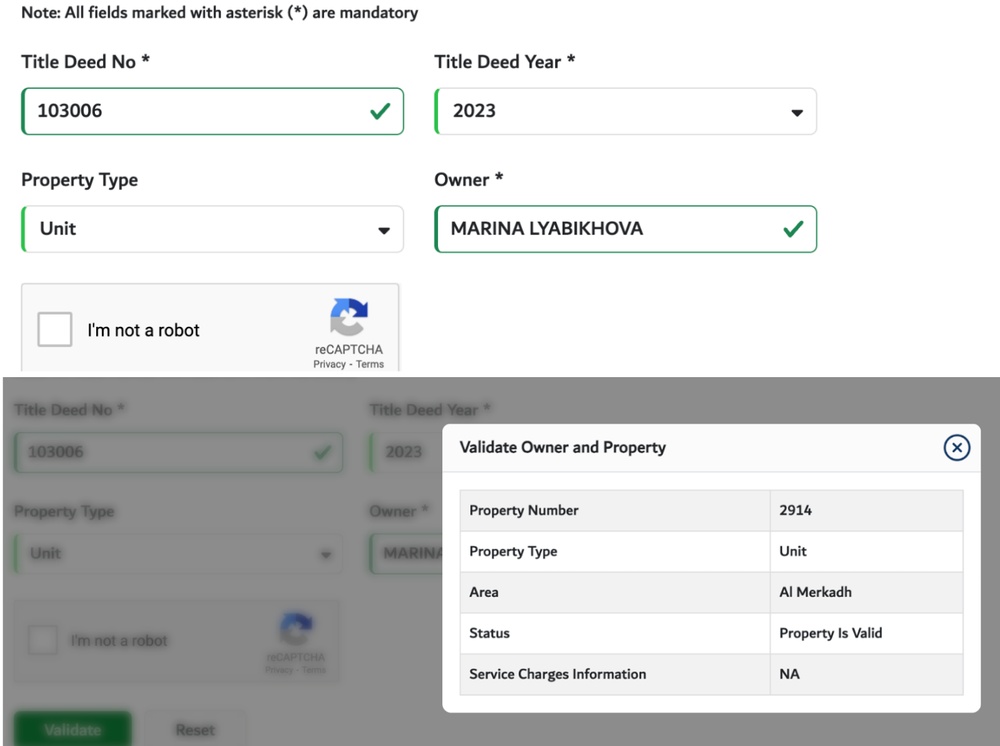The width and height of the screenshot is (1000, 746).
Task: Click the caret arrow of the top Property Type field
Action: 383,231
